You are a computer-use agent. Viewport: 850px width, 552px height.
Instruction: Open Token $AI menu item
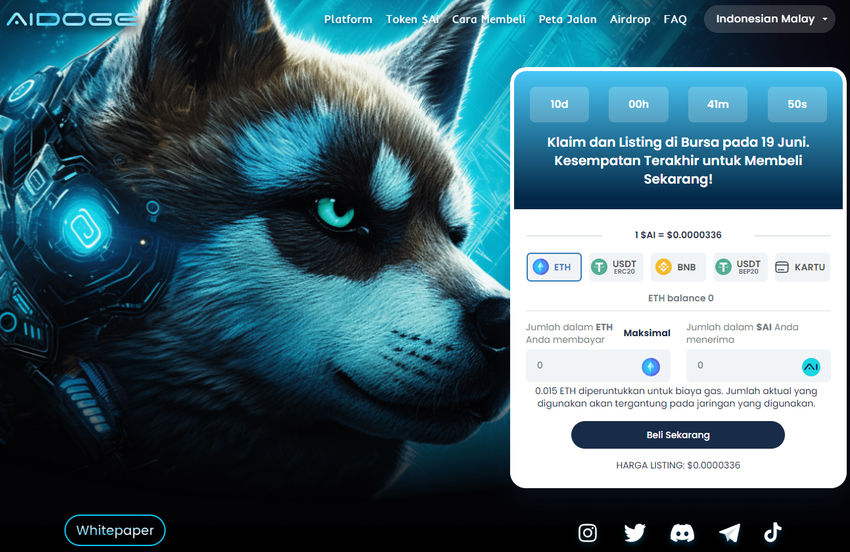coord(413,20)
